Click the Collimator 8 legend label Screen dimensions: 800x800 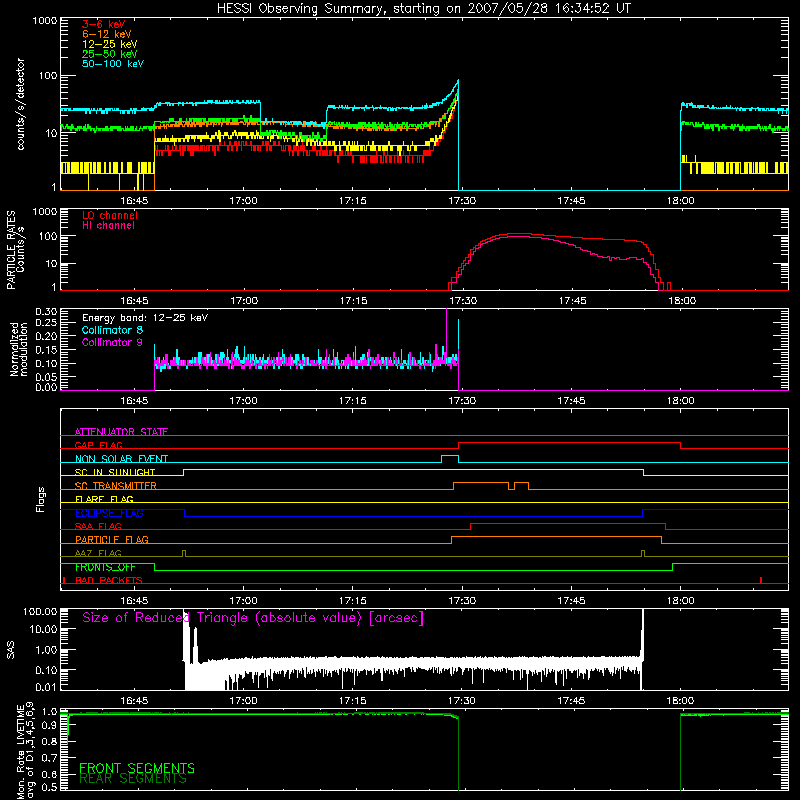112,330
